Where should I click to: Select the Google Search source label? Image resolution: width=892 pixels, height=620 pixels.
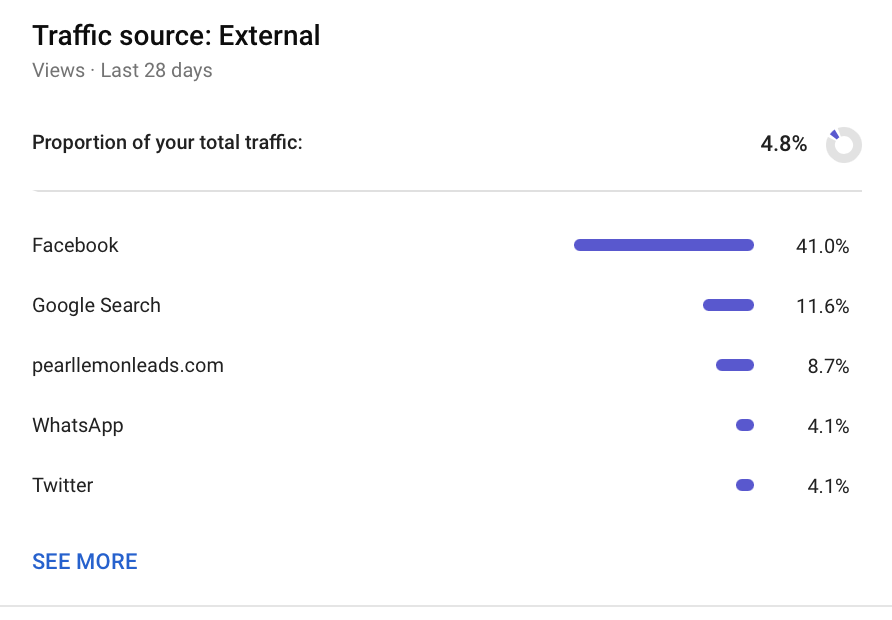pyautogui.click(x=96, y=305)
